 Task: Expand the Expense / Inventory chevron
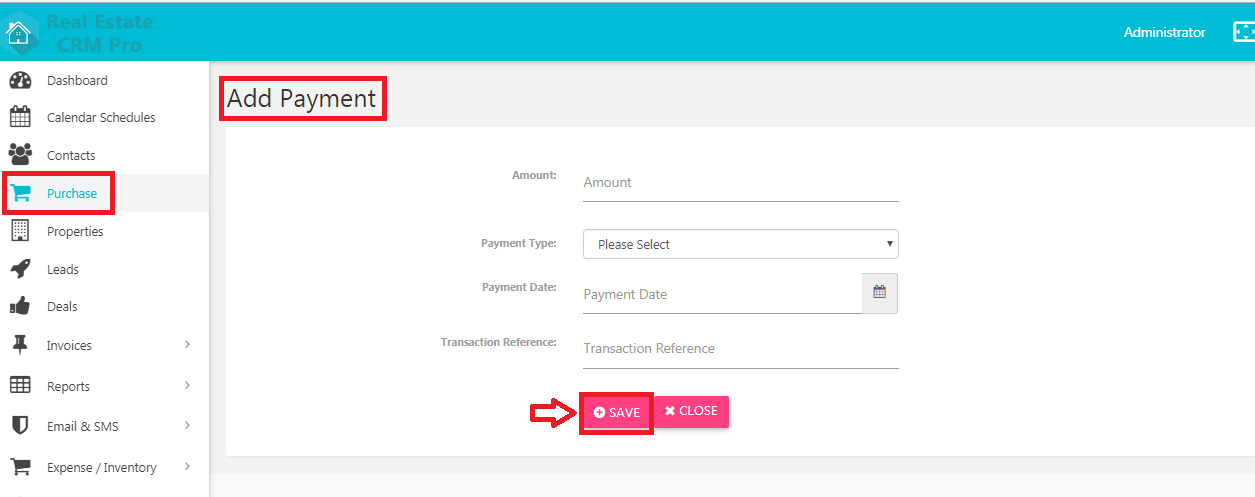187,467
